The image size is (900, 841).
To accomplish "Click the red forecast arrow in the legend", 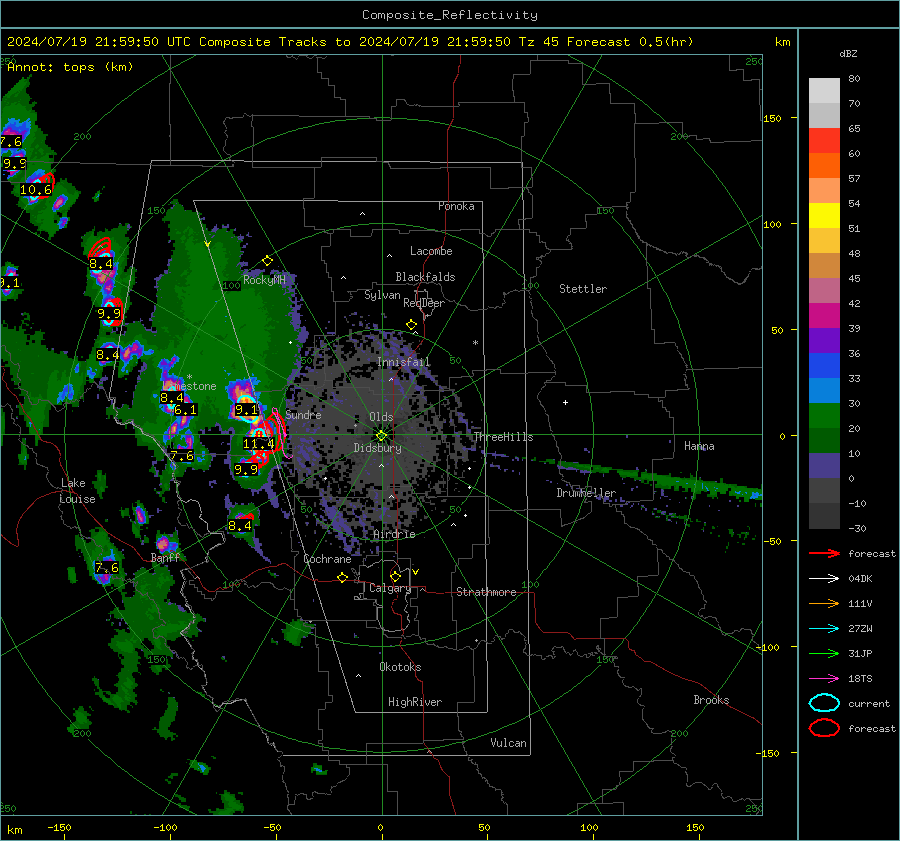I will coord(824,553).
